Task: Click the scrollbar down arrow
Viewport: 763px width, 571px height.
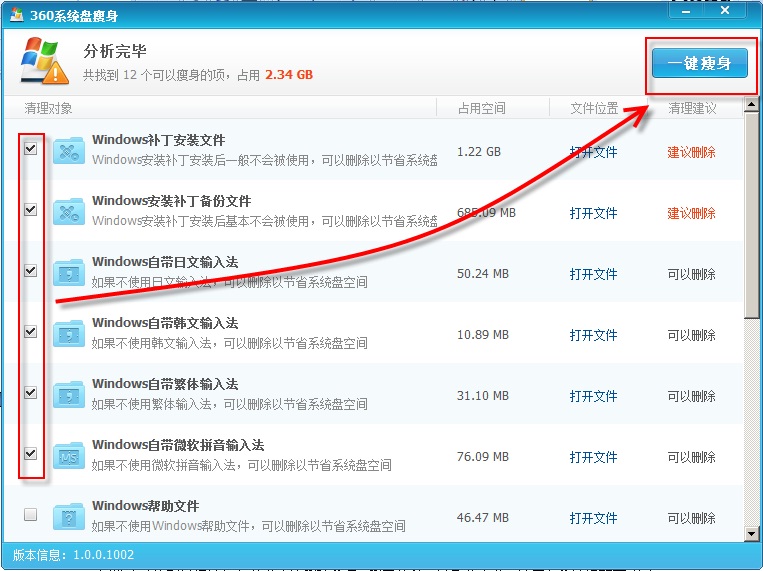Action: tap(751, 535)
